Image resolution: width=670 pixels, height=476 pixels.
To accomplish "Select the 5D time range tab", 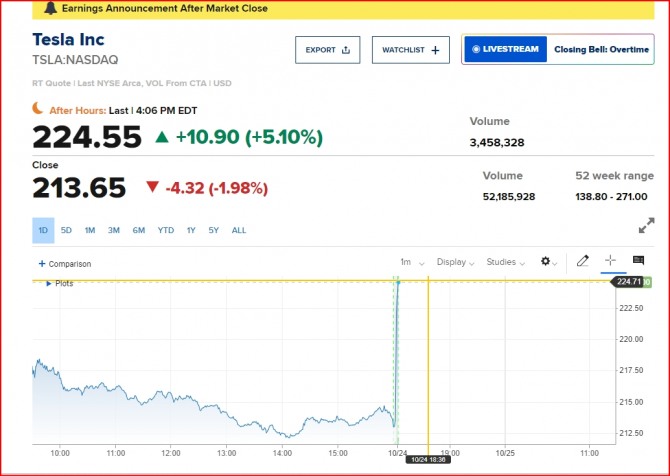I will (x=66, y=230).
